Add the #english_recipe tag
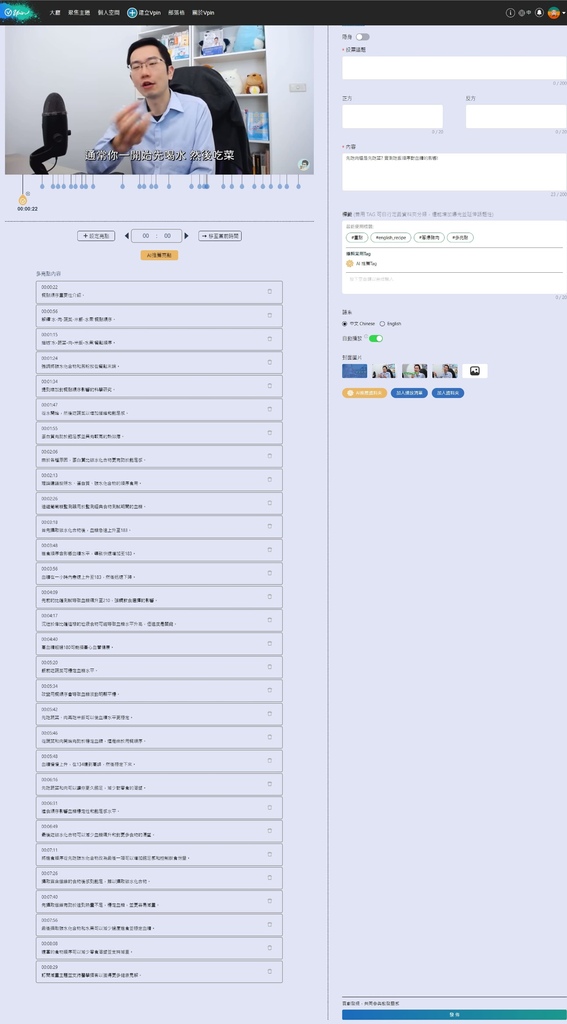This screenshot has height=1024, width=567. [x=391, y=238]
